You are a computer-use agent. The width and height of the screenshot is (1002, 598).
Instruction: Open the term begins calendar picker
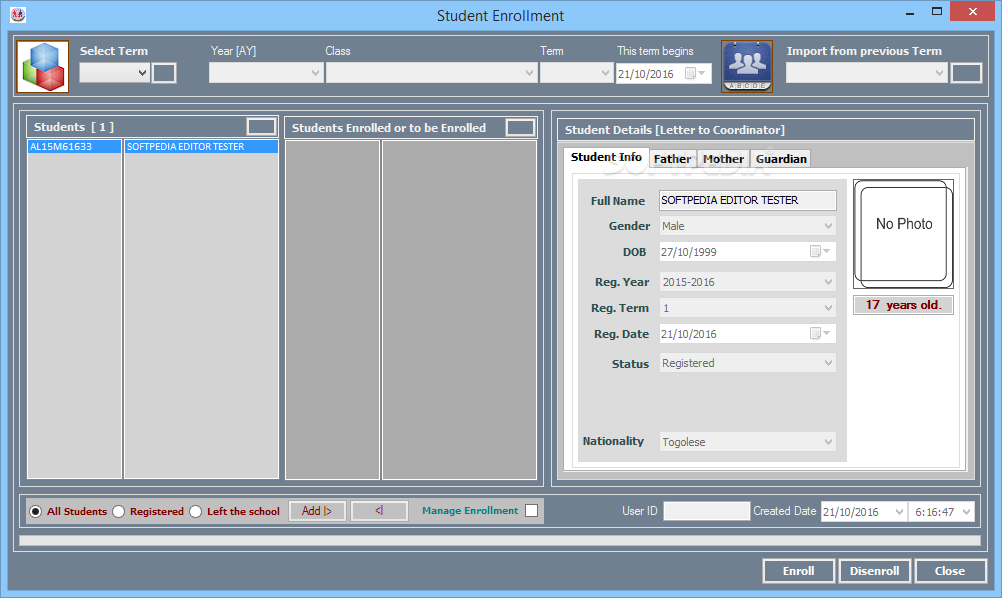[695, 73]
